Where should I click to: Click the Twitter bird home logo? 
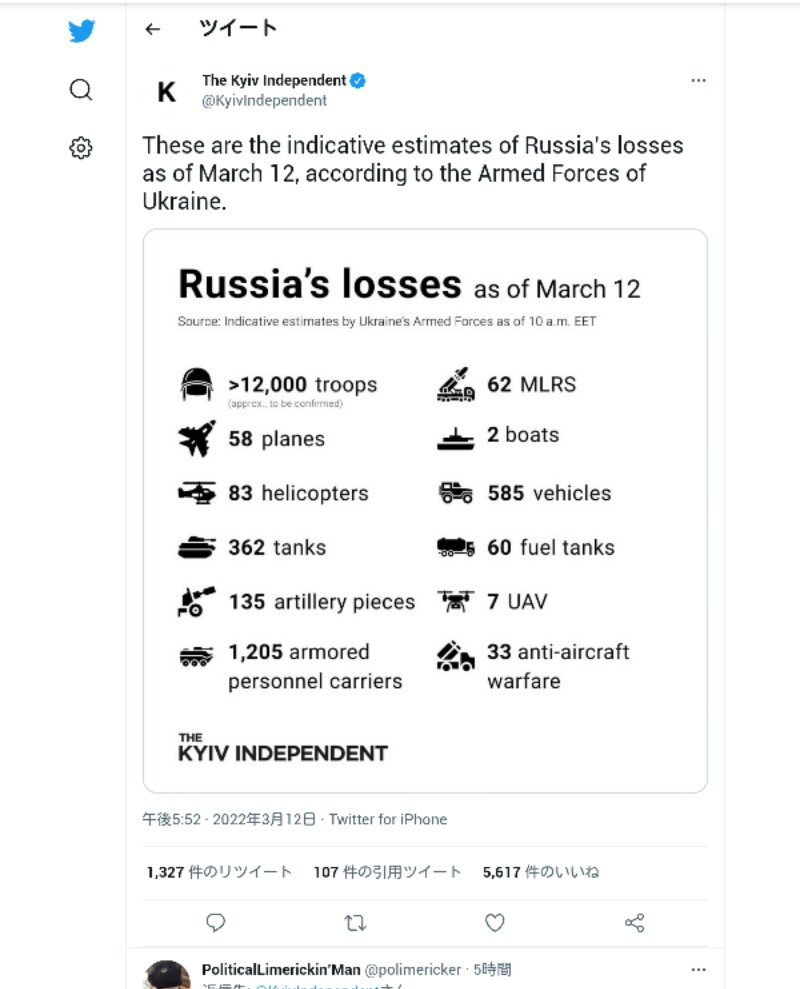point(81,31)
